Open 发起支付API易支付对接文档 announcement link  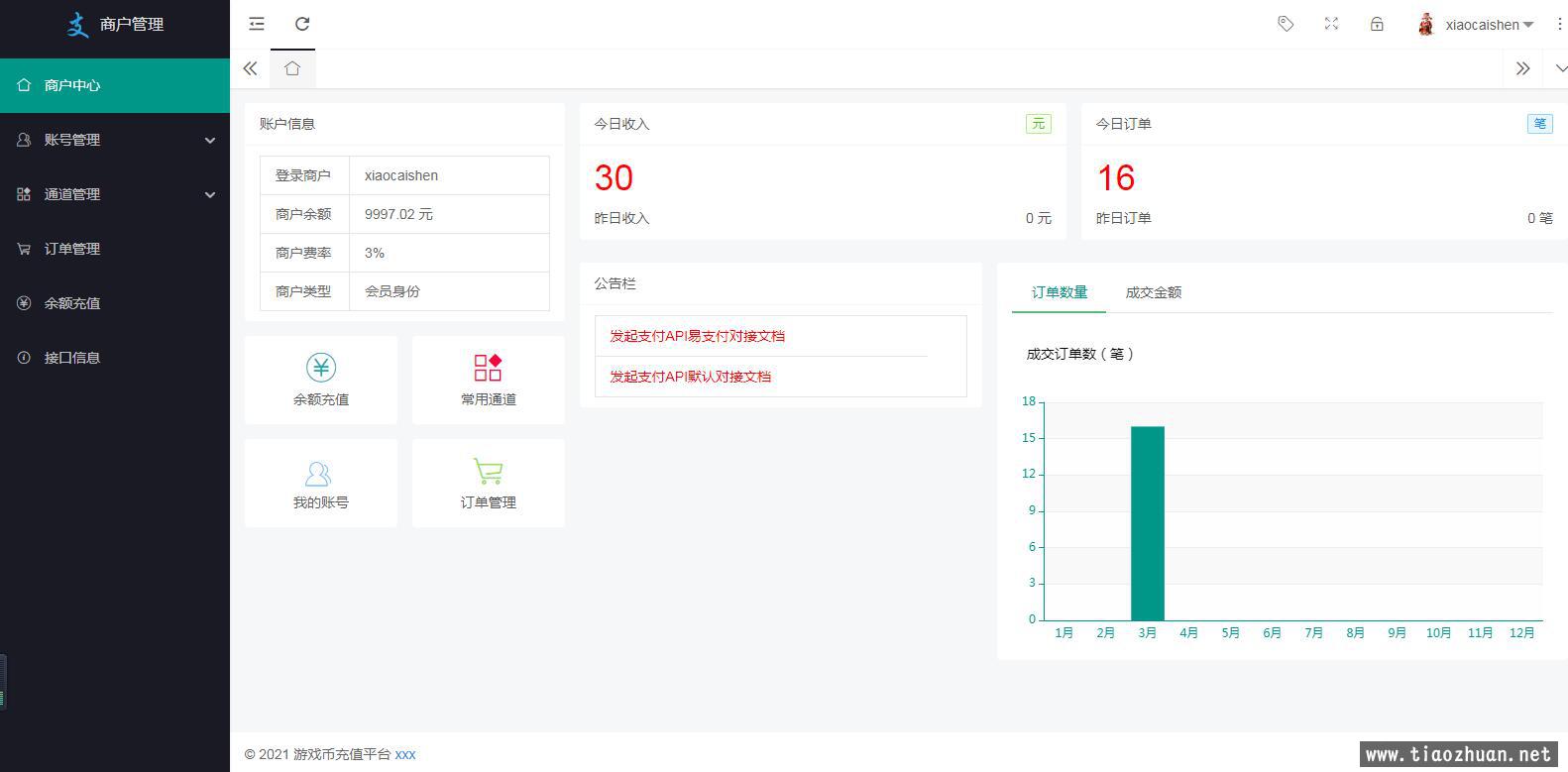click(697, 336)
